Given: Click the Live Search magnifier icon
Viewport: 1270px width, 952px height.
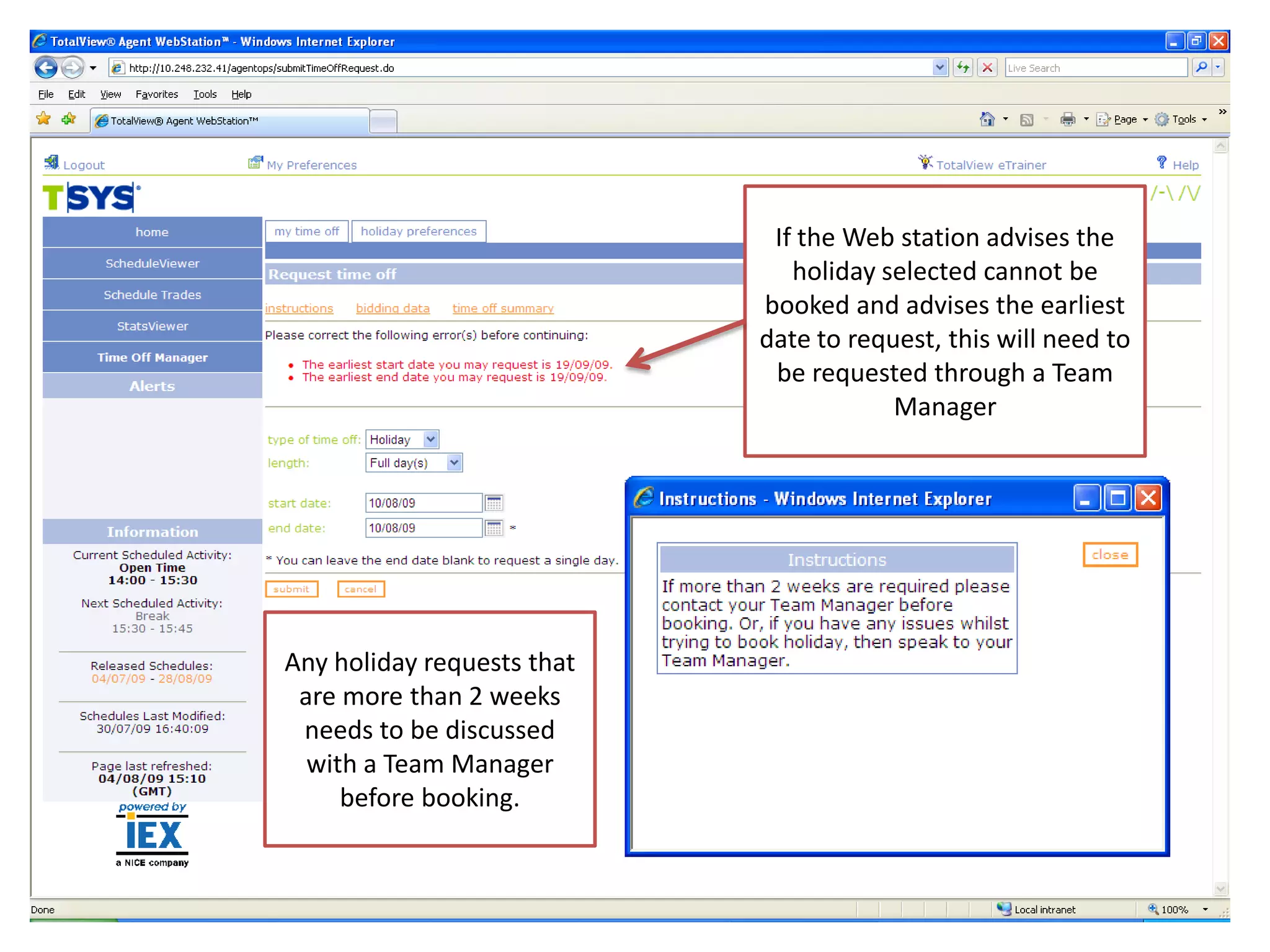Looking at the screenshot, I should 1201,68.
